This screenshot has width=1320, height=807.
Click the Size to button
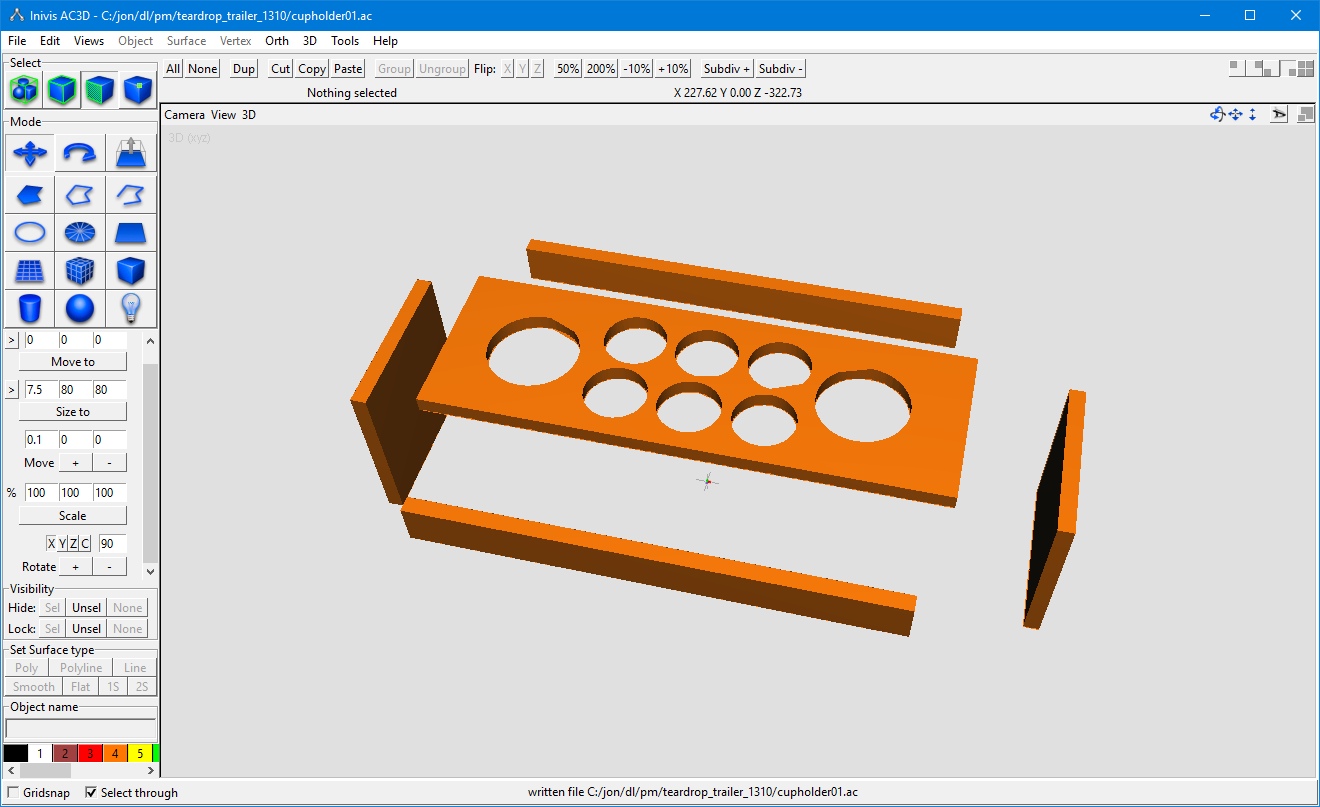tap(73, 412)
